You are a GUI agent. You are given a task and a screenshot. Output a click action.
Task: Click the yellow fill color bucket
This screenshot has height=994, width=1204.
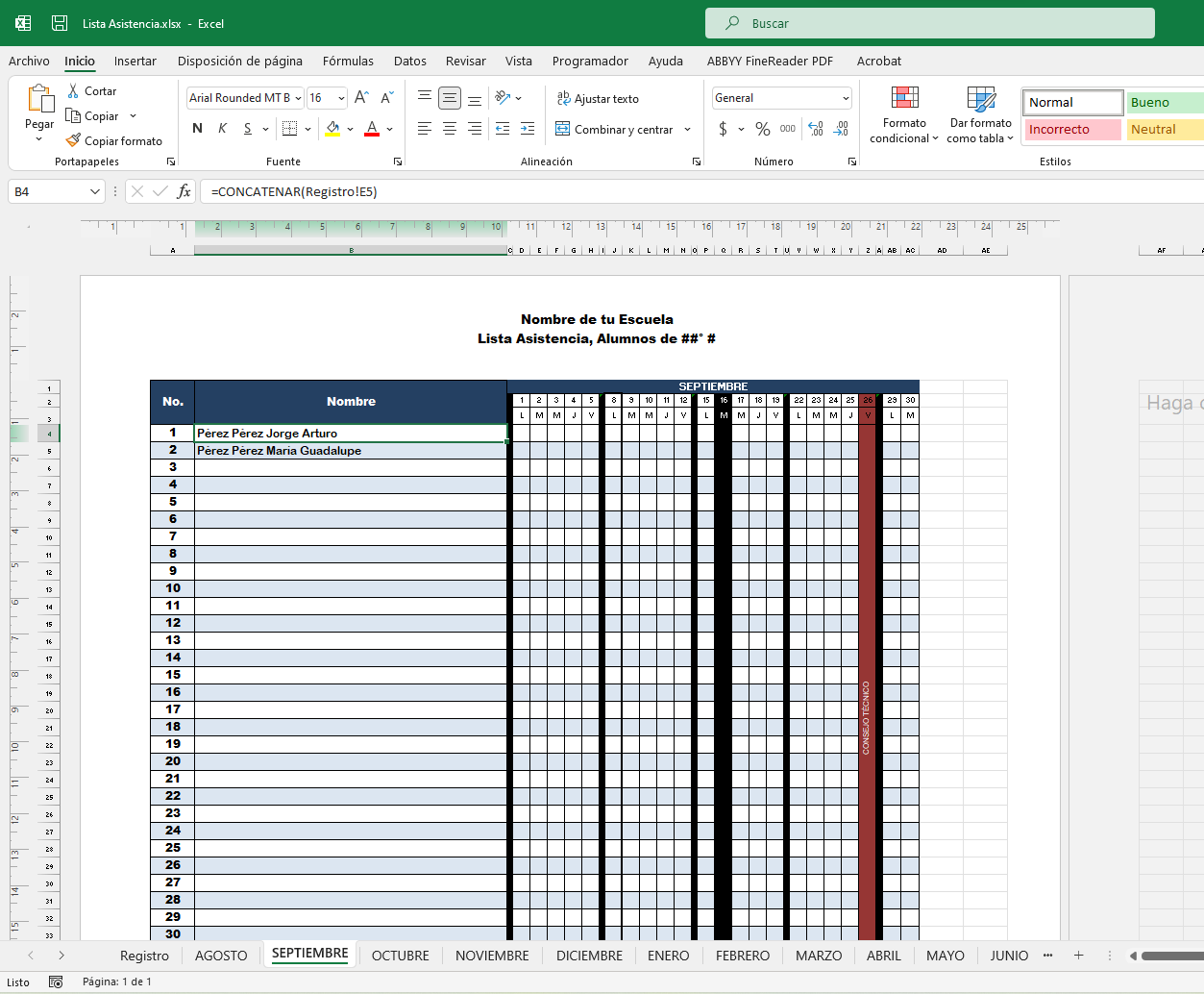(332, 129)
